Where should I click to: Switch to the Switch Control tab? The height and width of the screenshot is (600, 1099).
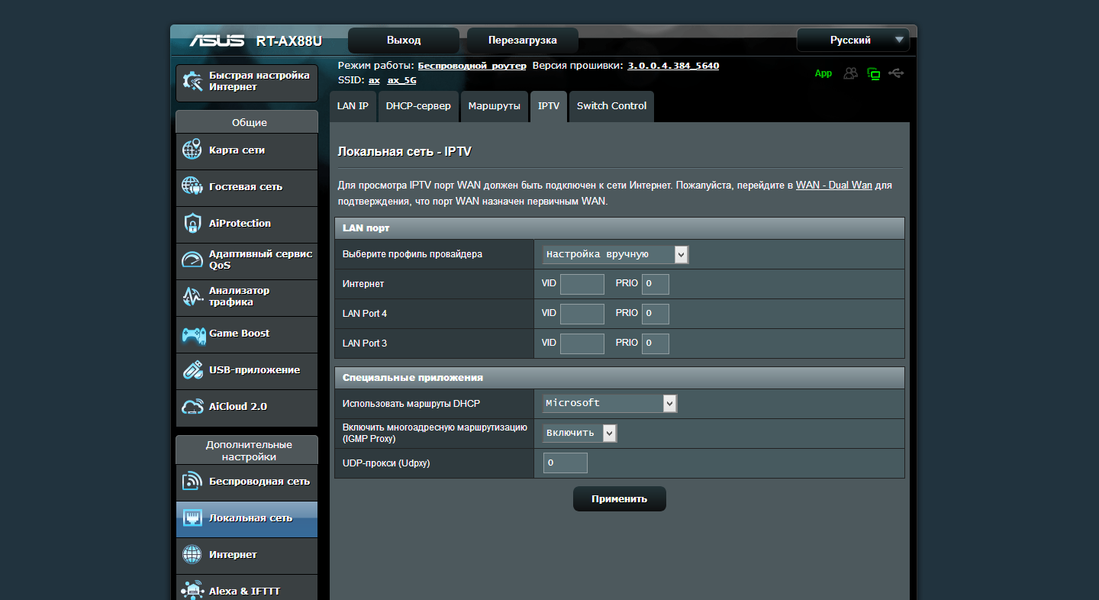click(x=612, y=106)
